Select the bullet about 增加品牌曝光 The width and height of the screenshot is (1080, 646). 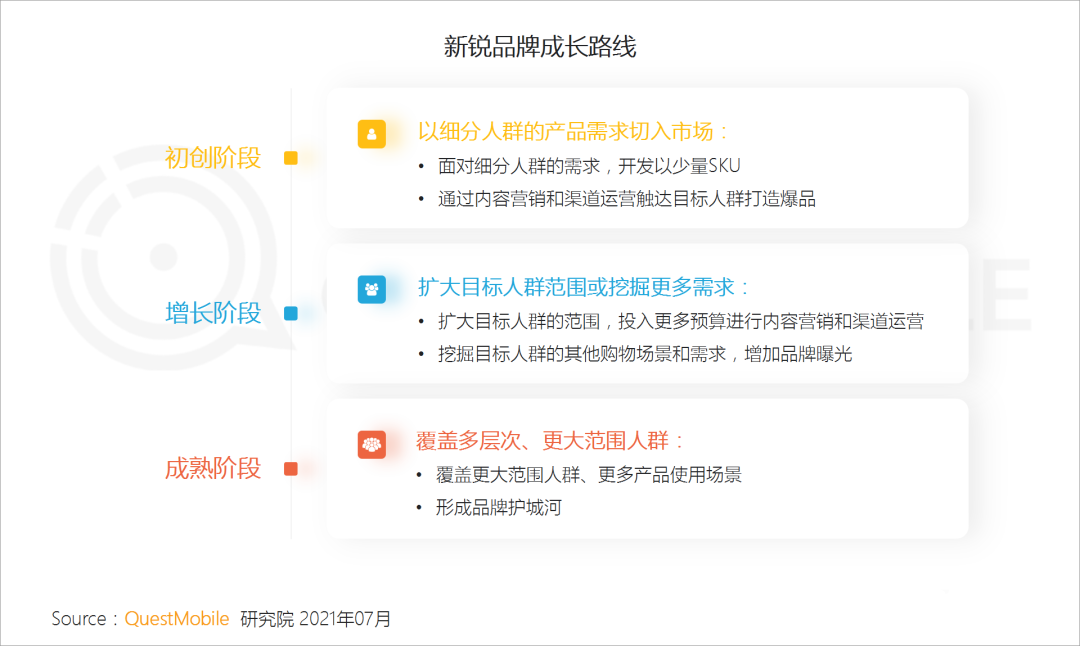coord(644,354)
